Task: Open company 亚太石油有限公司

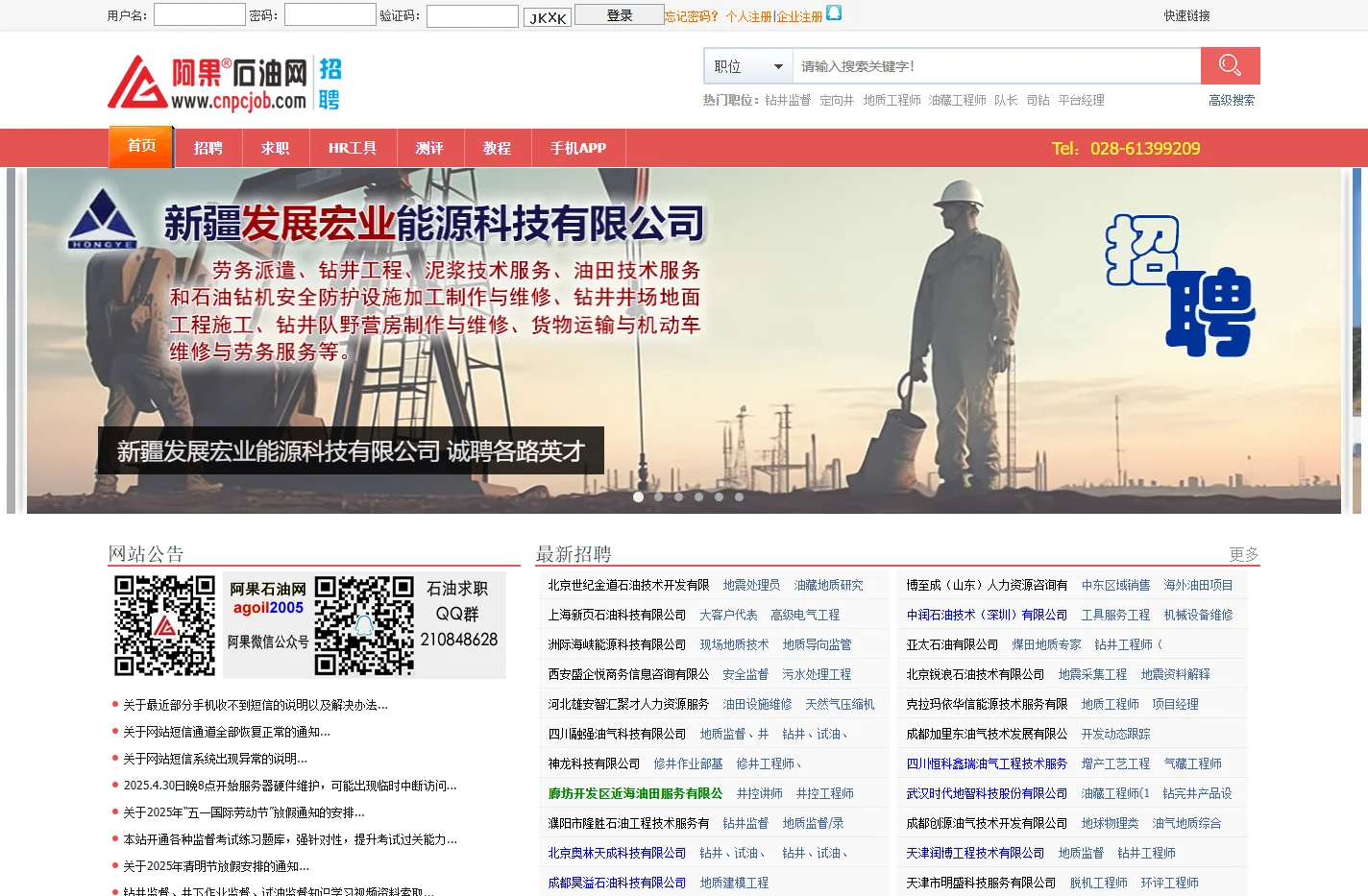Action: tap(952, 644)
